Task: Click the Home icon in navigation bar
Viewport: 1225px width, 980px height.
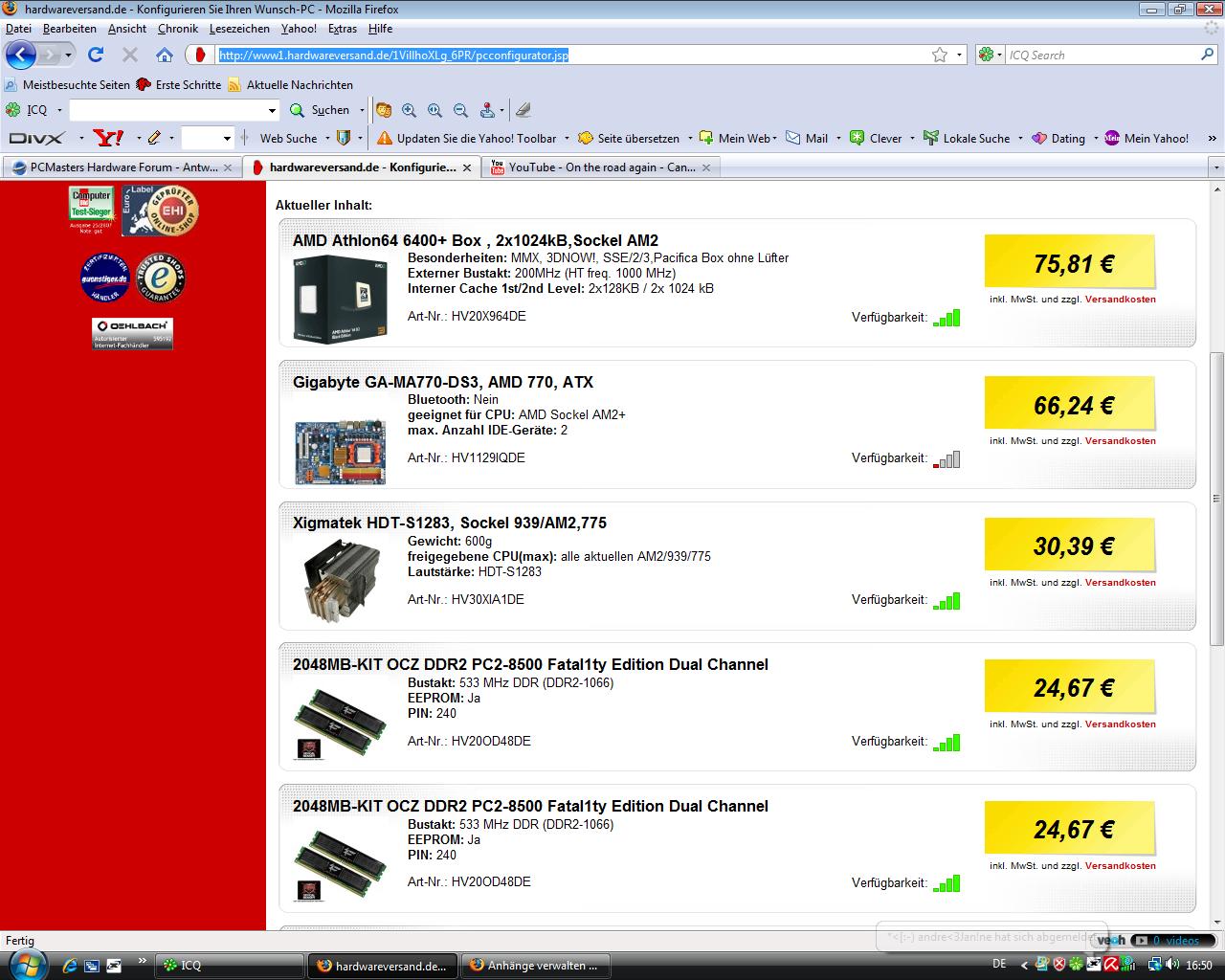Action: coord(165,55)
